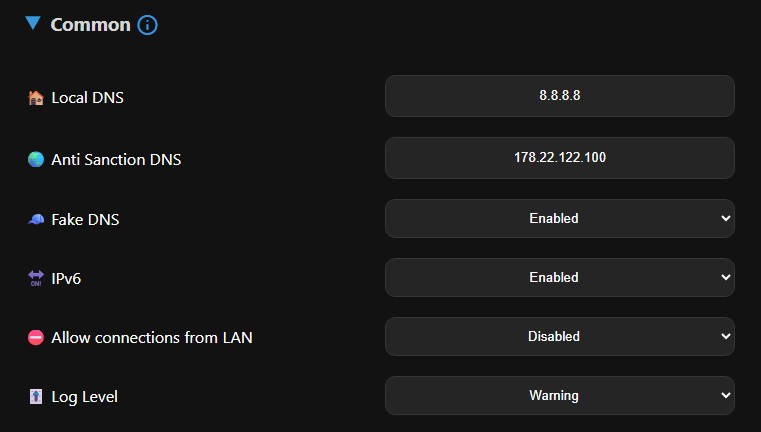761x432 pixels.
Task: Click the Log Level label text
Action: (x=84, y=397)
